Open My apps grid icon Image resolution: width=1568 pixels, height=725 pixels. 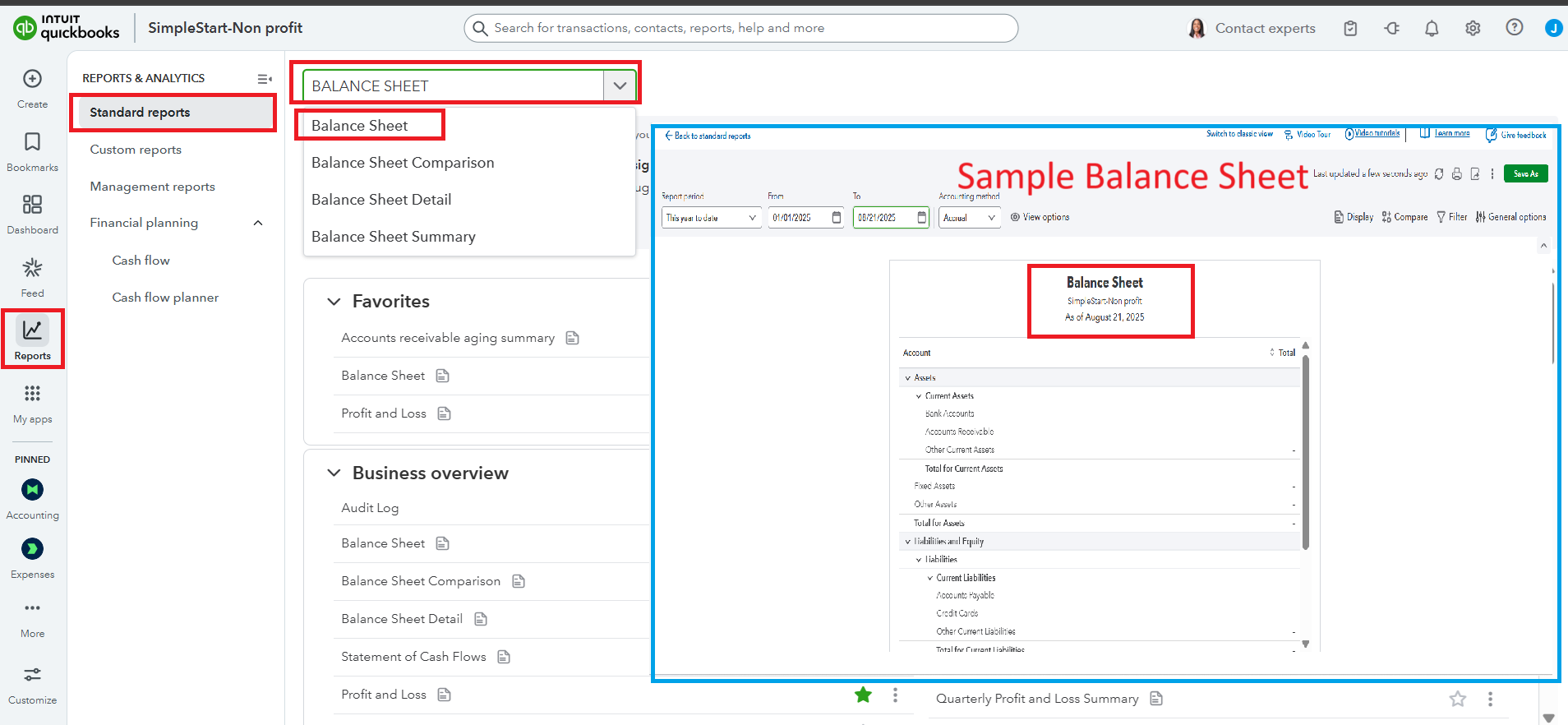32,394
